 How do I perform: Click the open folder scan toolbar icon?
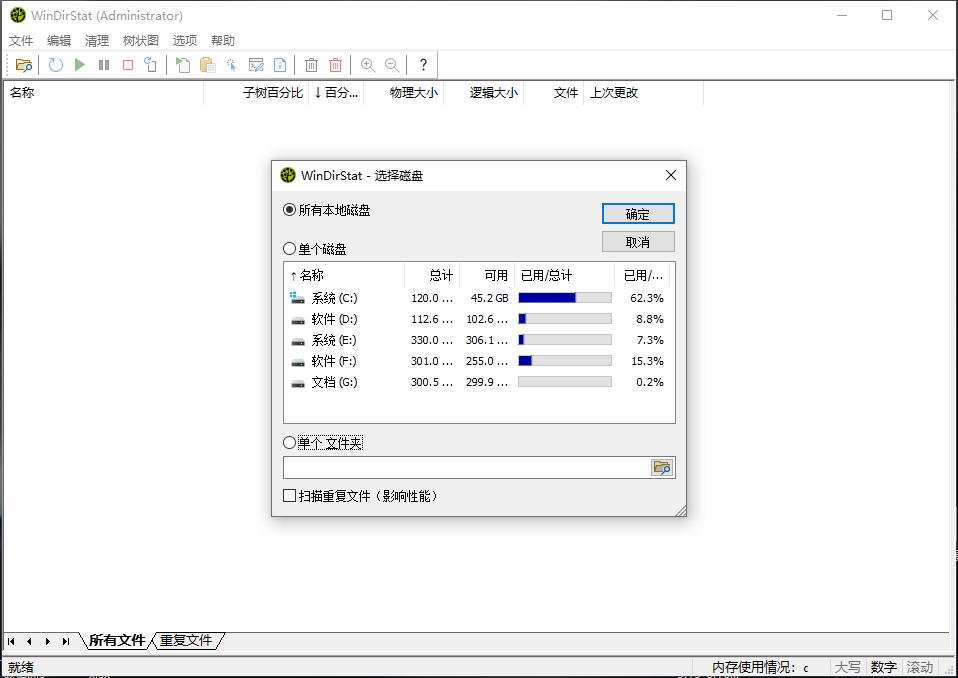click(x=24, y=65)
